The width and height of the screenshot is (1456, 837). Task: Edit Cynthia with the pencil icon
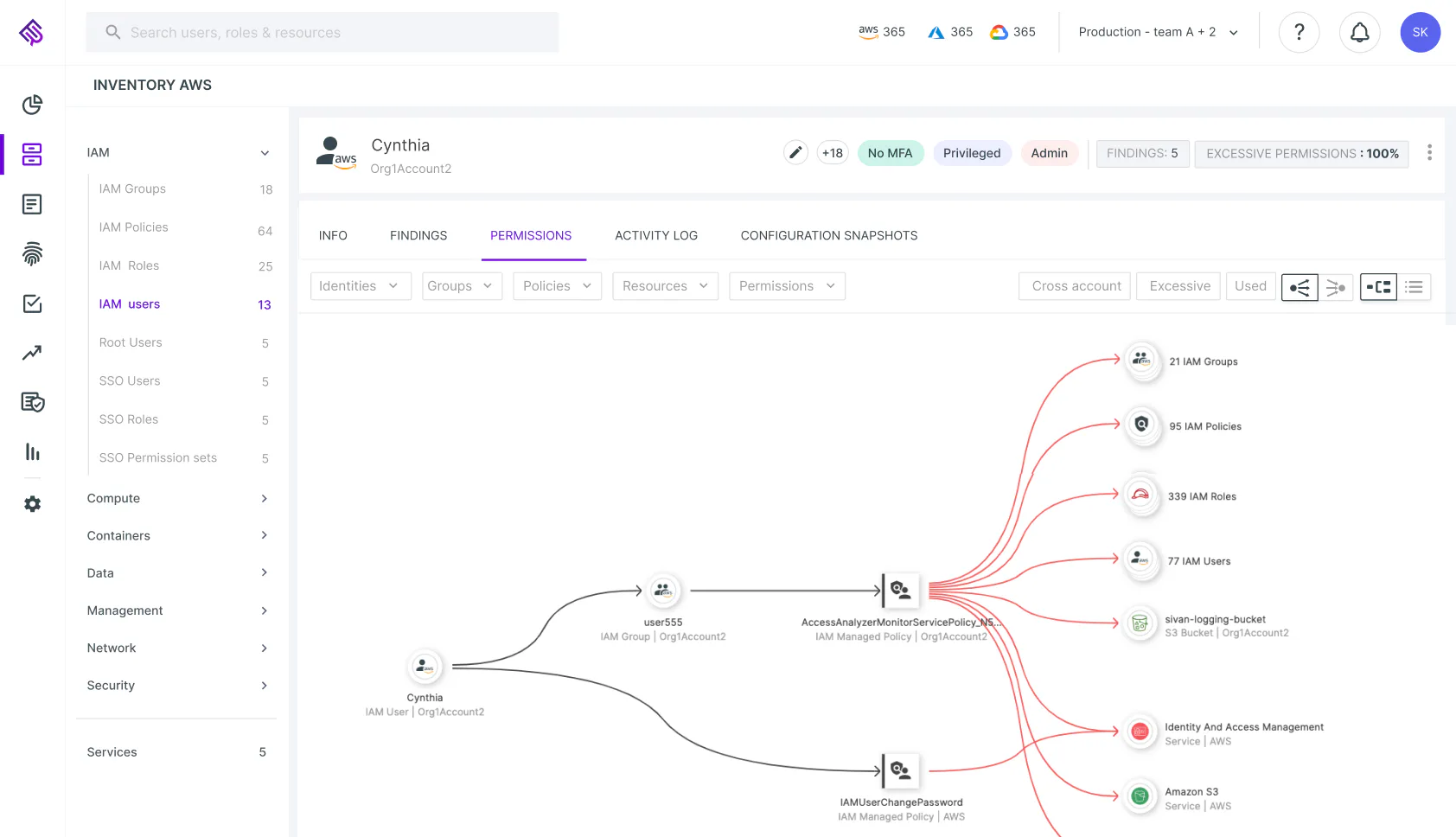point(795,153)
